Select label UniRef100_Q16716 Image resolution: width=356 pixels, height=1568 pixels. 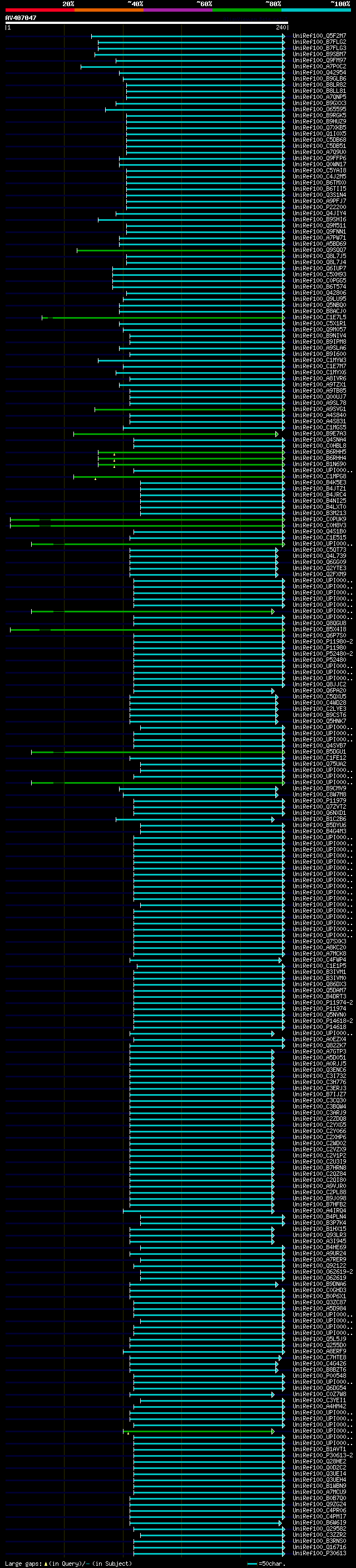tap(319, 1547)
